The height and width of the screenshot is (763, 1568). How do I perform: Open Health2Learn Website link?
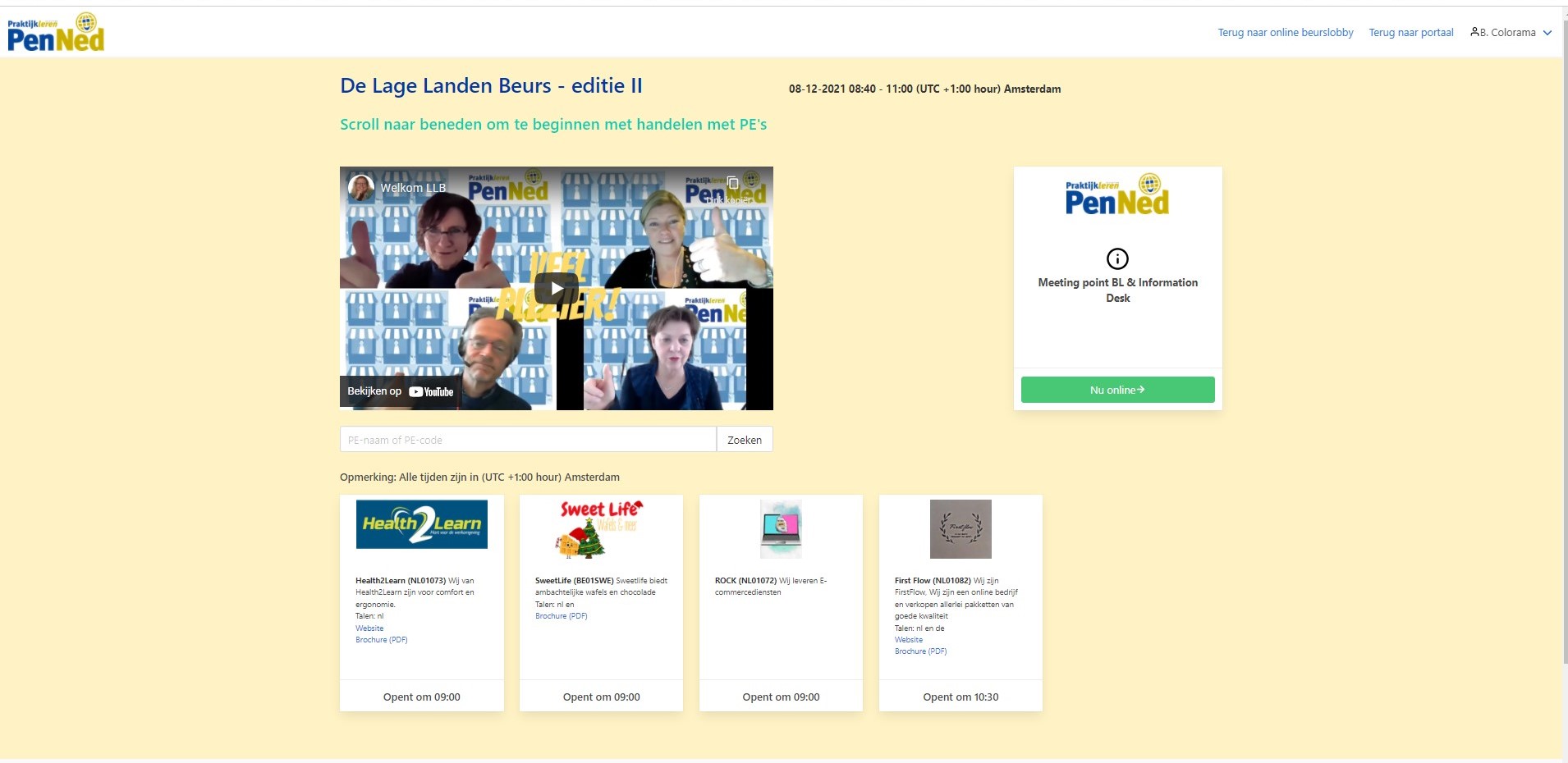pos(369,628)
